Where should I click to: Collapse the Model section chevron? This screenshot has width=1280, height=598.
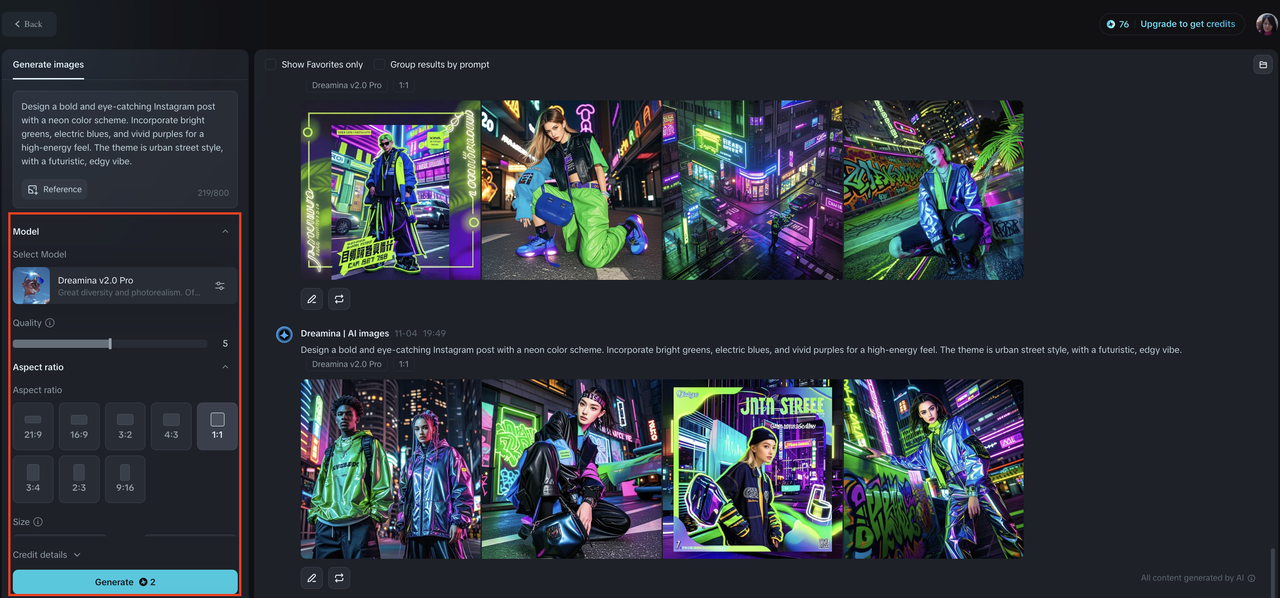pyautogui.click(x=225, y=231)
